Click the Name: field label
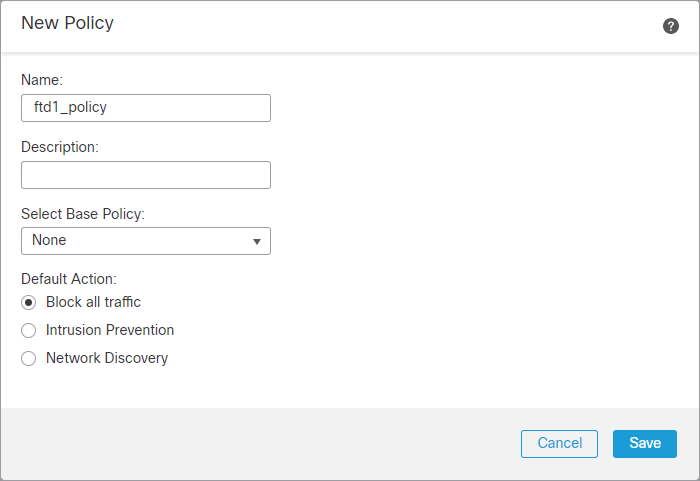Viewport: 700px width, 481px height. (42, 80)
